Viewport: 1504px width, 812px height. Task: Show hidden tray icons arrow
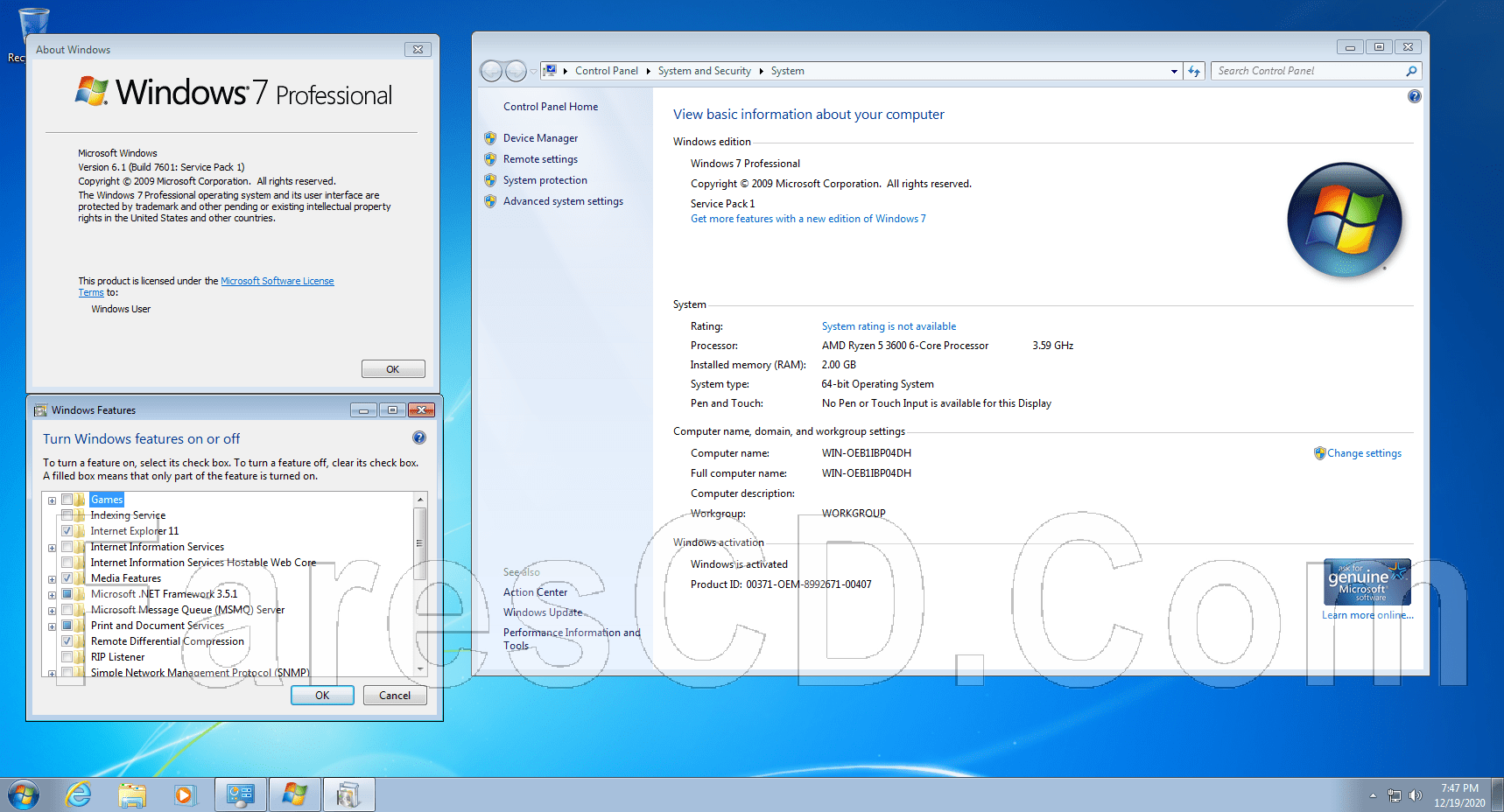pos(1373,795)
